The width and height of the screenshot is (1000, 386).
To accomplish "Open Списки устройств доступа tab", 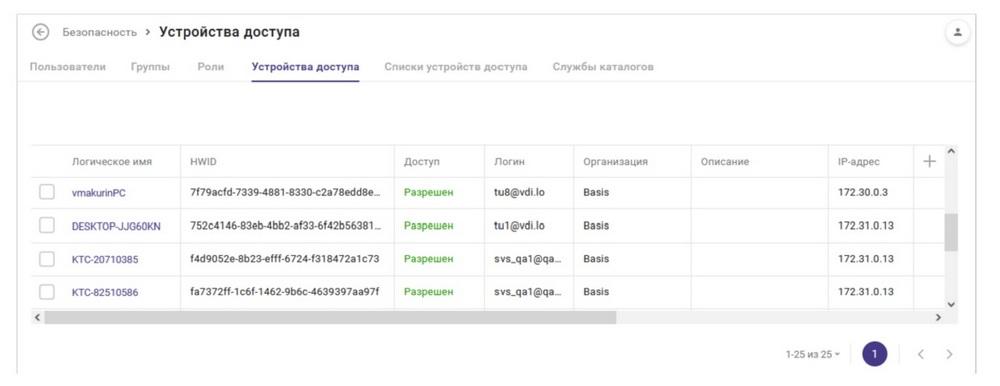I will 456,66.
